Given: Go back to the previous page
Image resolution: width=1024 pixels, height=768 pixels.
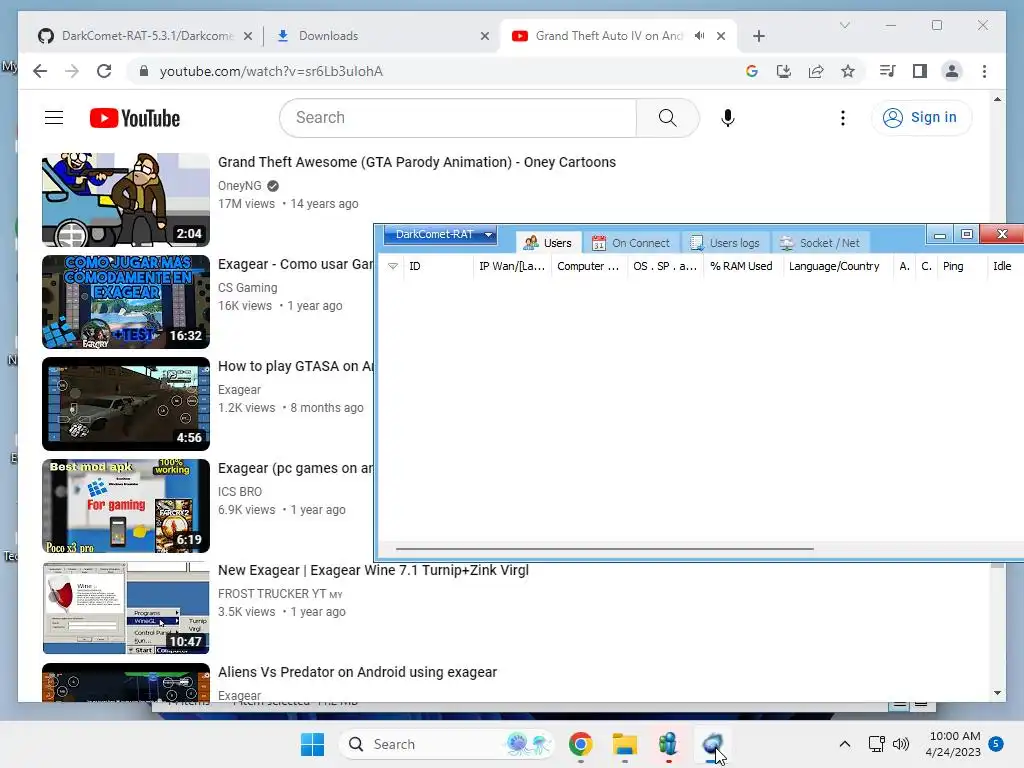Looking at the screenshot, I should (40, 71).
